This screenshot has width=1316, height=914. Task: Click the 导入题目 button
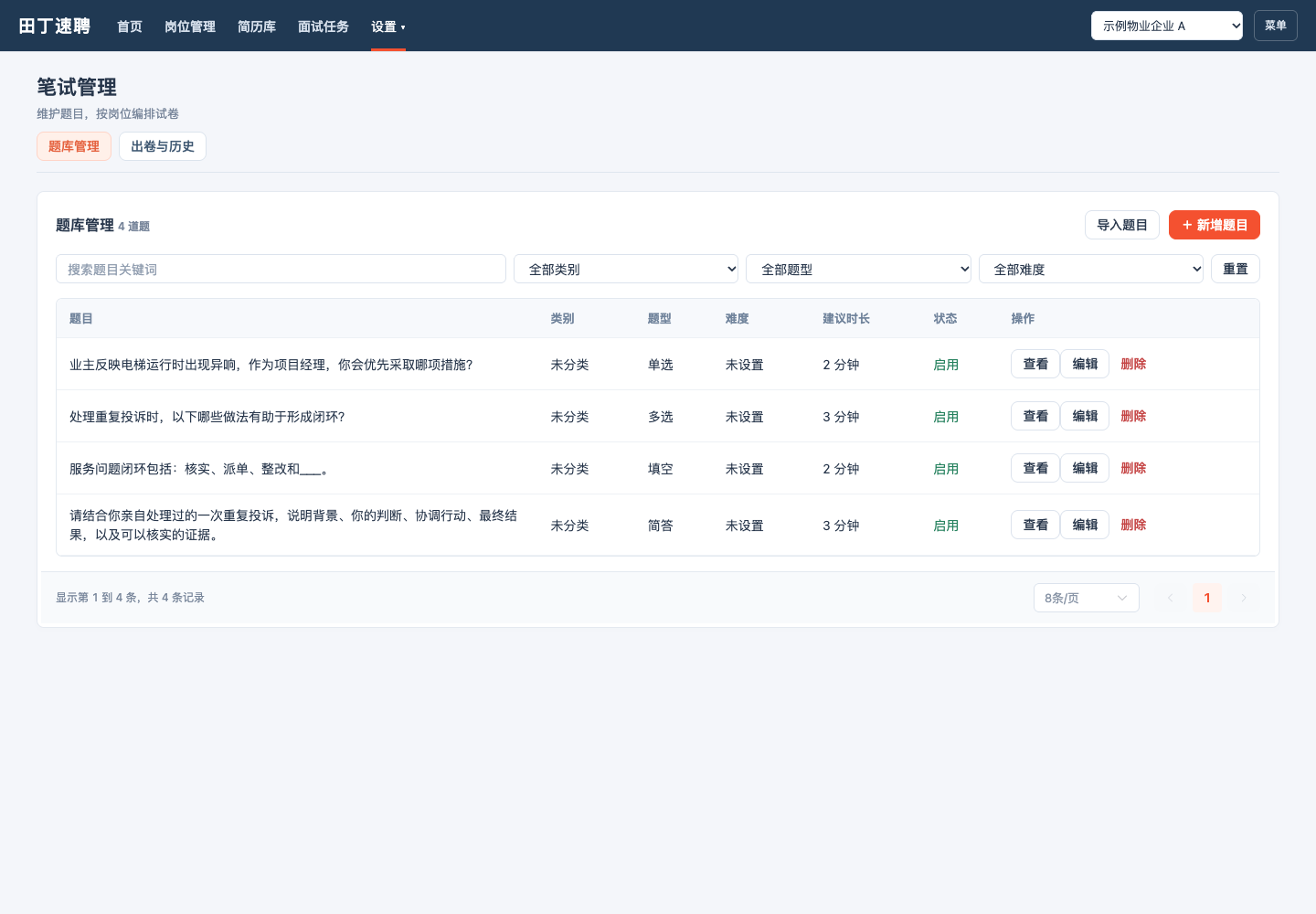[x=1122, y=225]
